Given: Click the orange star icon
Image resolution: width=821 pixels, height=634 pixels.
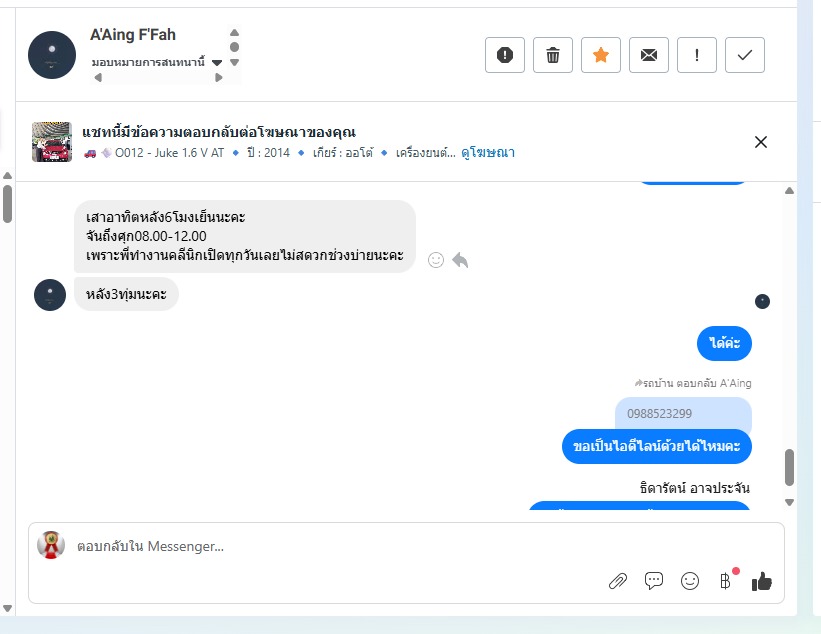Looking at the screenshot, I should click(601, 55).
